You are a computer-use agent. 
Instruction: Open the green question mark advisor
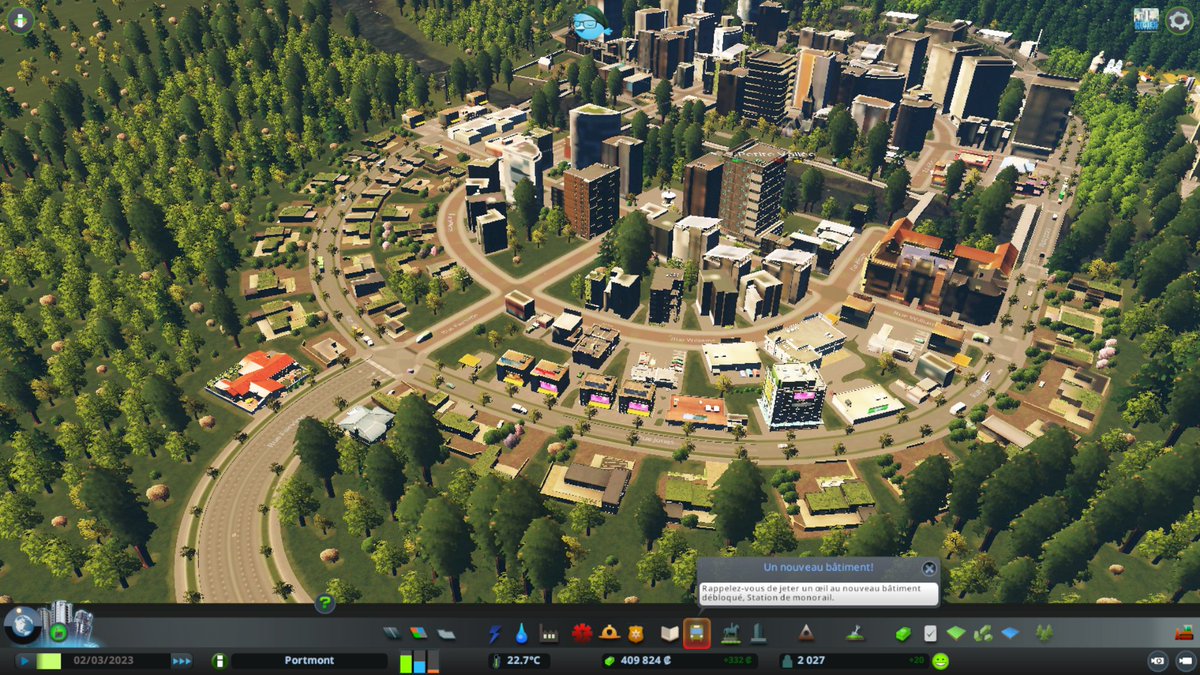(x=325, y=603)
